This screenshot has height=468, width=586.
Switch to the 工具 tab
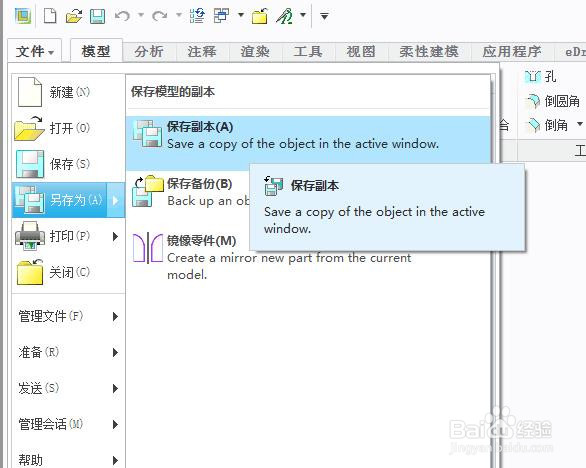click(308, 51)
